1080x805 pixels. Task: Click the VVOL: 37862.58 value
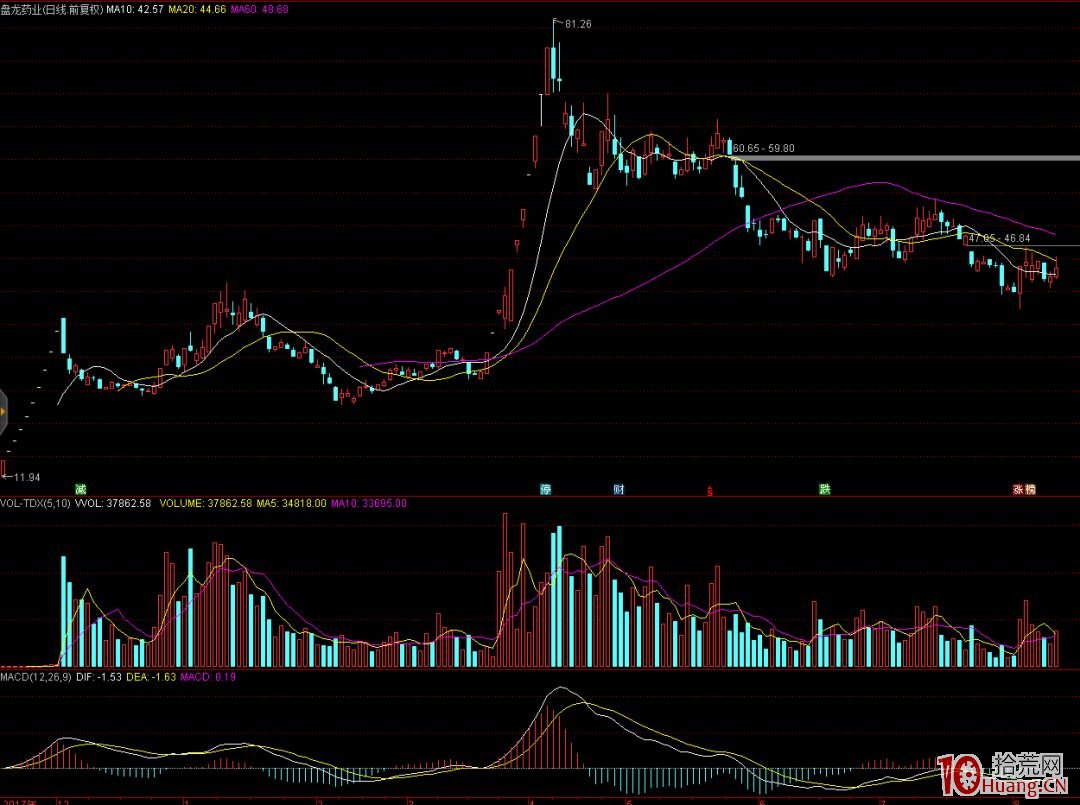click(x=113, y=503)
